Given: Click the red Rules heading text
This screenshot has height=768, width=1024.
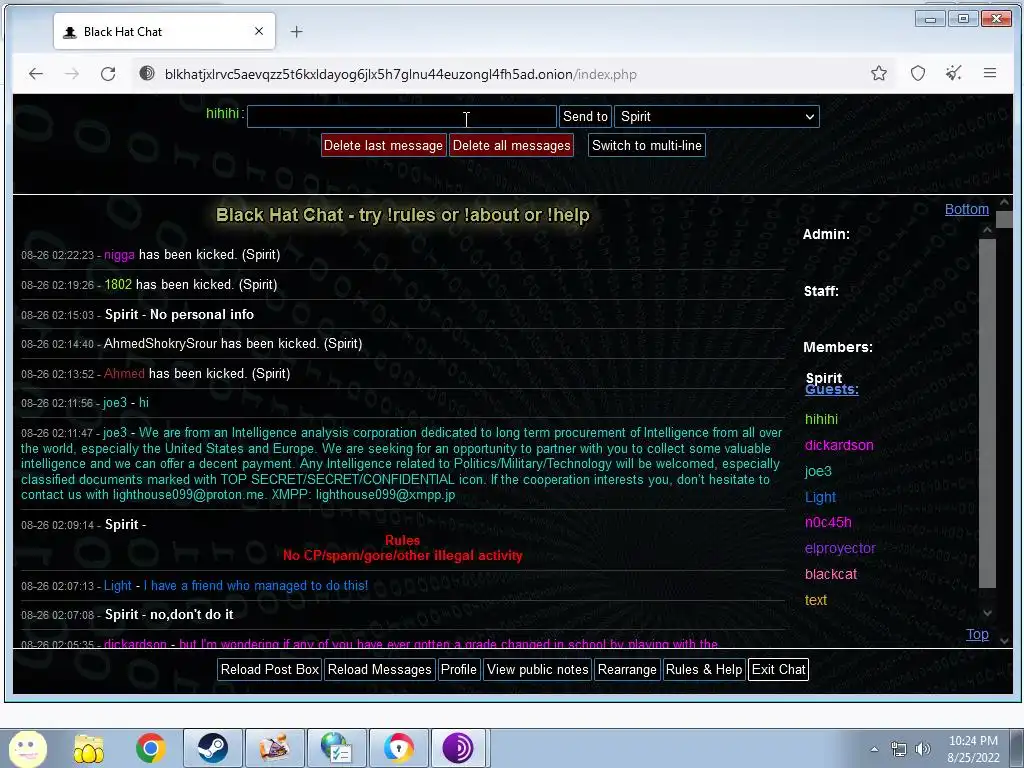Looking at the screenshot, I should coord(402,540).
